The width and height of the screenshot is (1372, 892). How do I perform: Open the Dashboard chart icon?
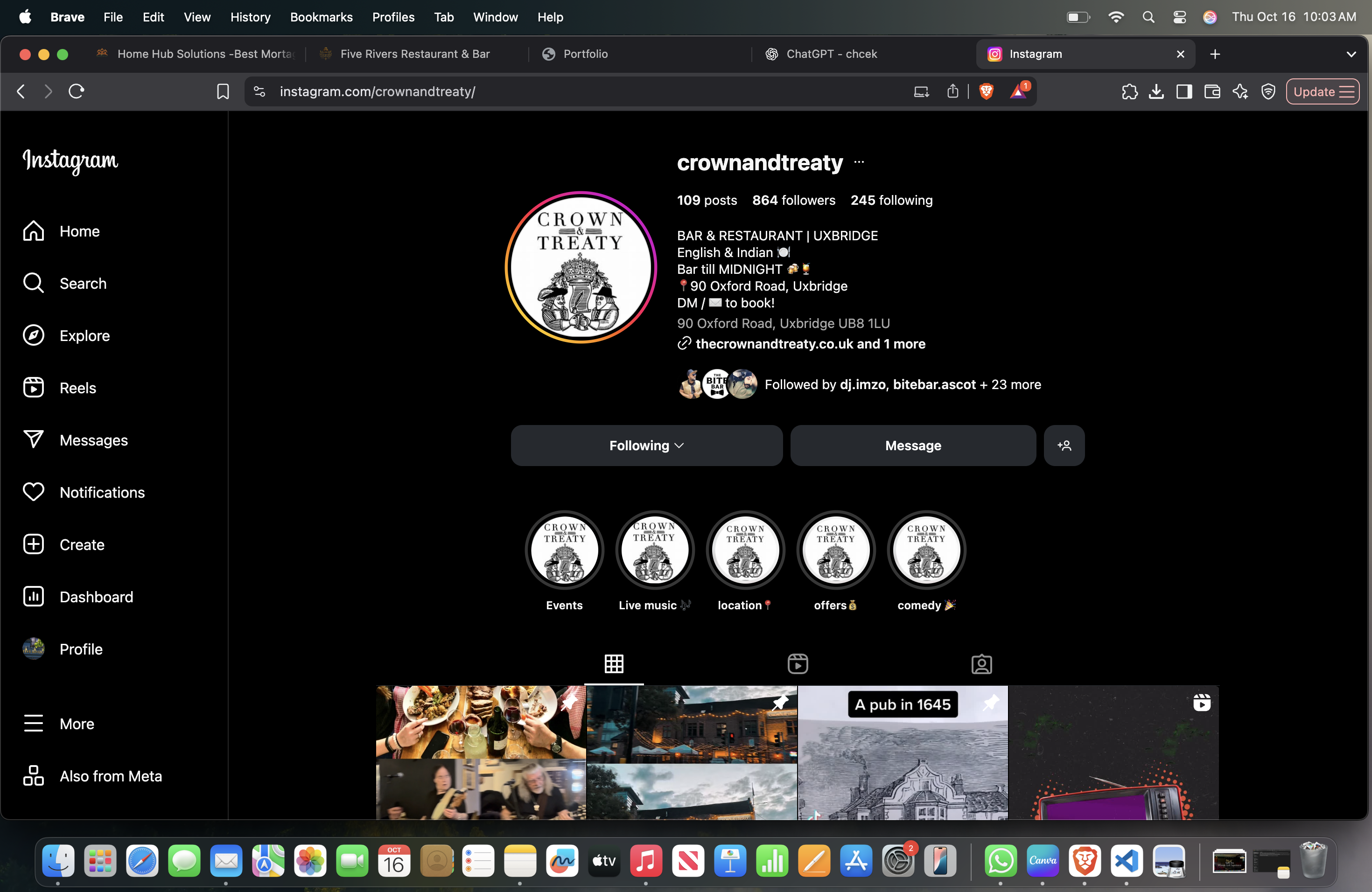34,596
